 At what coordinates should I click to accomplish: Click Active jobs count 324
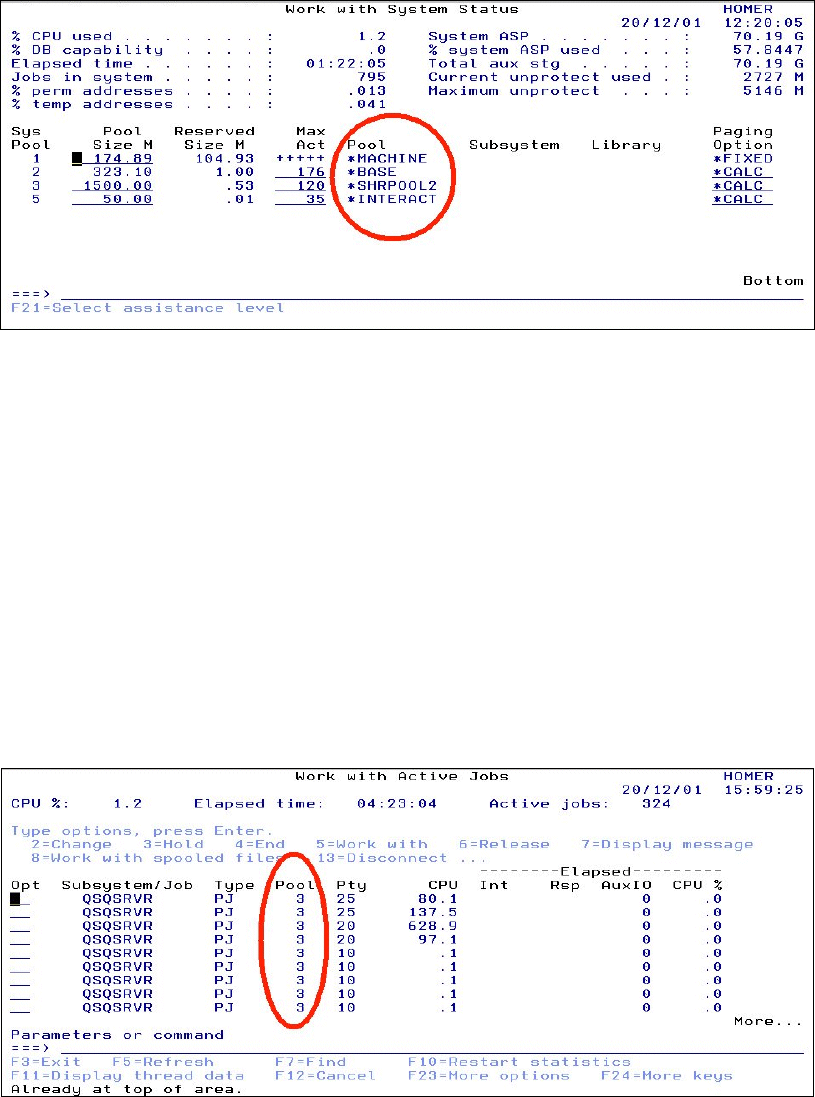[x=656, y=804]
